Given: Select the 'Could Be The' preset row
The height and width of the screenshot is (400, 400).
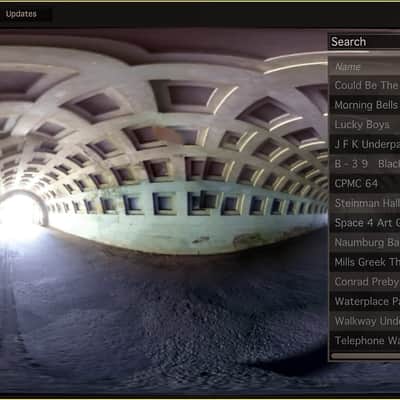Looking at the screenshot, I should click(x=365, y=85).
